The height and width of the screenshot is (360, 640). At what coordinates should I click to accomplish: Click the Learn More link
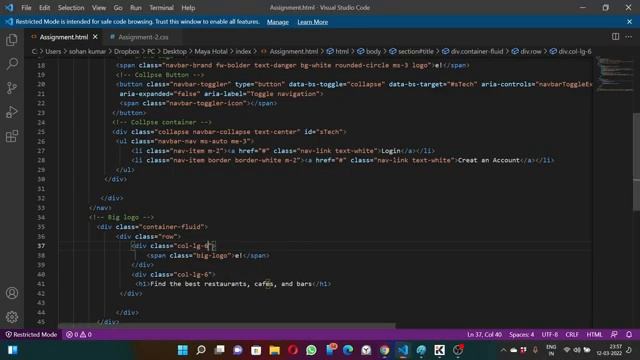click(313, 22)
